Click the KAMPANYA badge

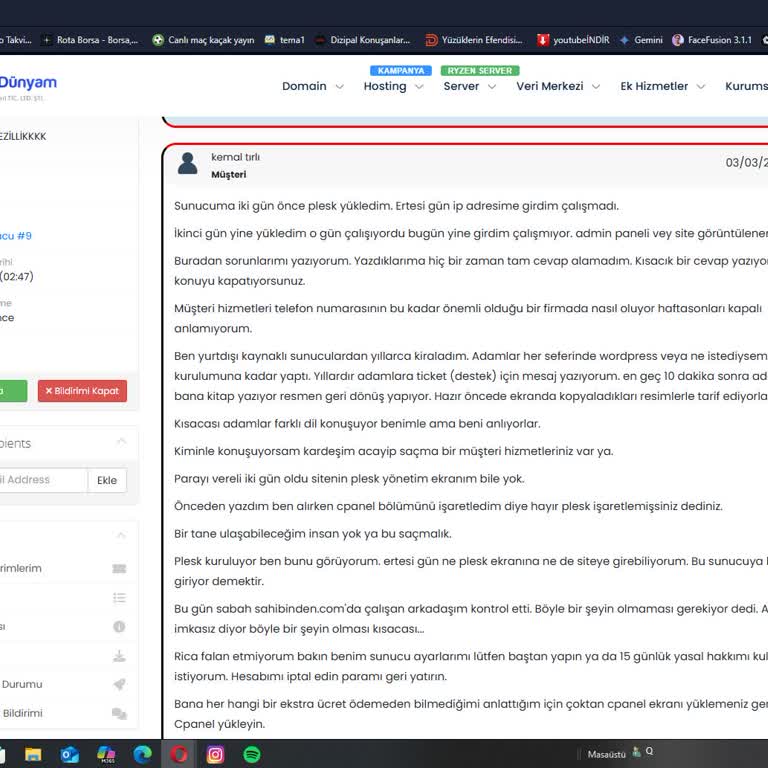coord(401,71)
